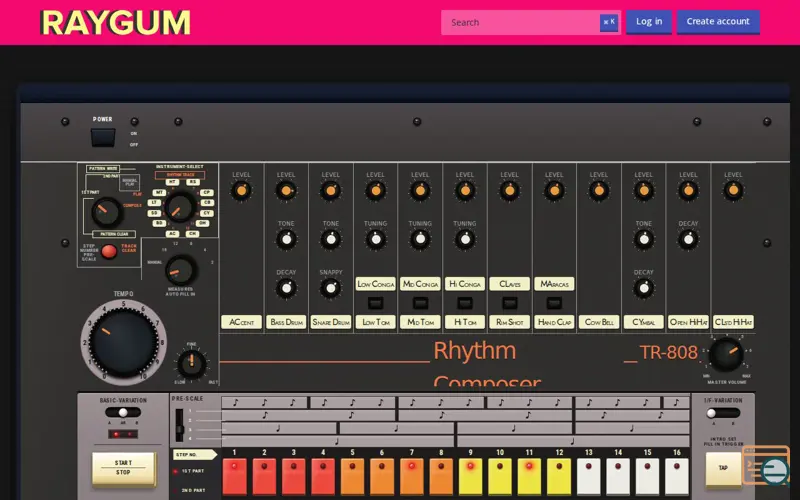
Task: Click the MASTER VOLUME knob
Action: coord(726,354)
